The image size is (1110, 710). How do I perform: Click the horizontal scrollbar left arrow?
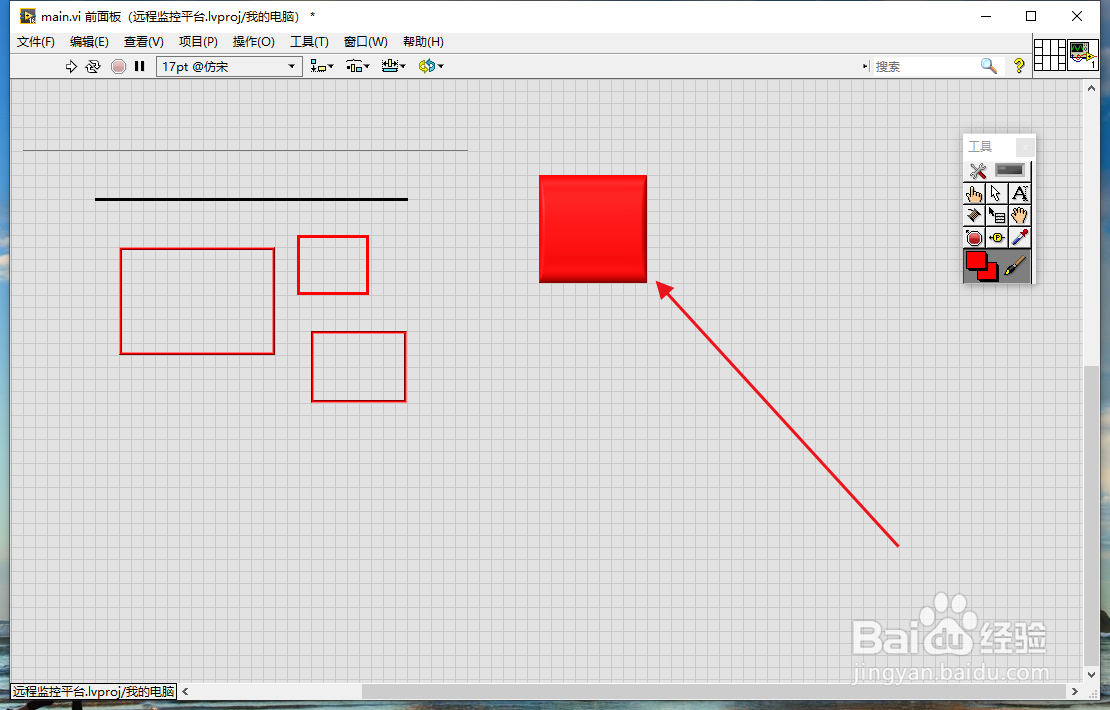(x=185, y=692)
